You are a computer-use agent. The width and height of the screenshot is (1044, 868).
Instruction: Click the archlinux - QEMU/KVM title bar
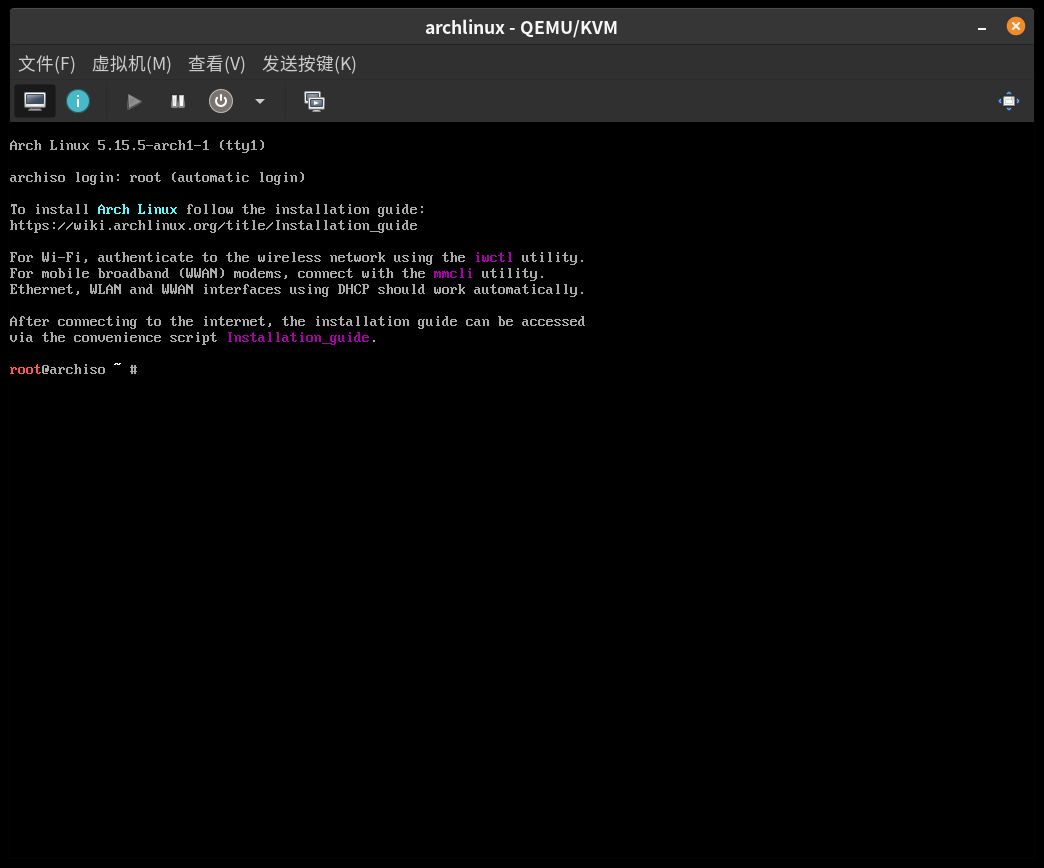(x=521, y=27)
